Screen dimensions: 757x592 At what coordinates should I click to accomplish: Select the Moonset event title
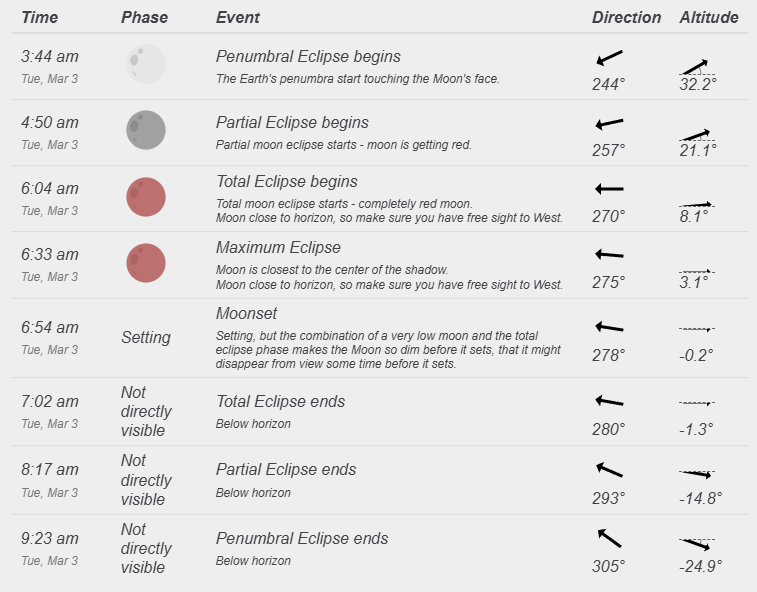[x=247, y=314]
